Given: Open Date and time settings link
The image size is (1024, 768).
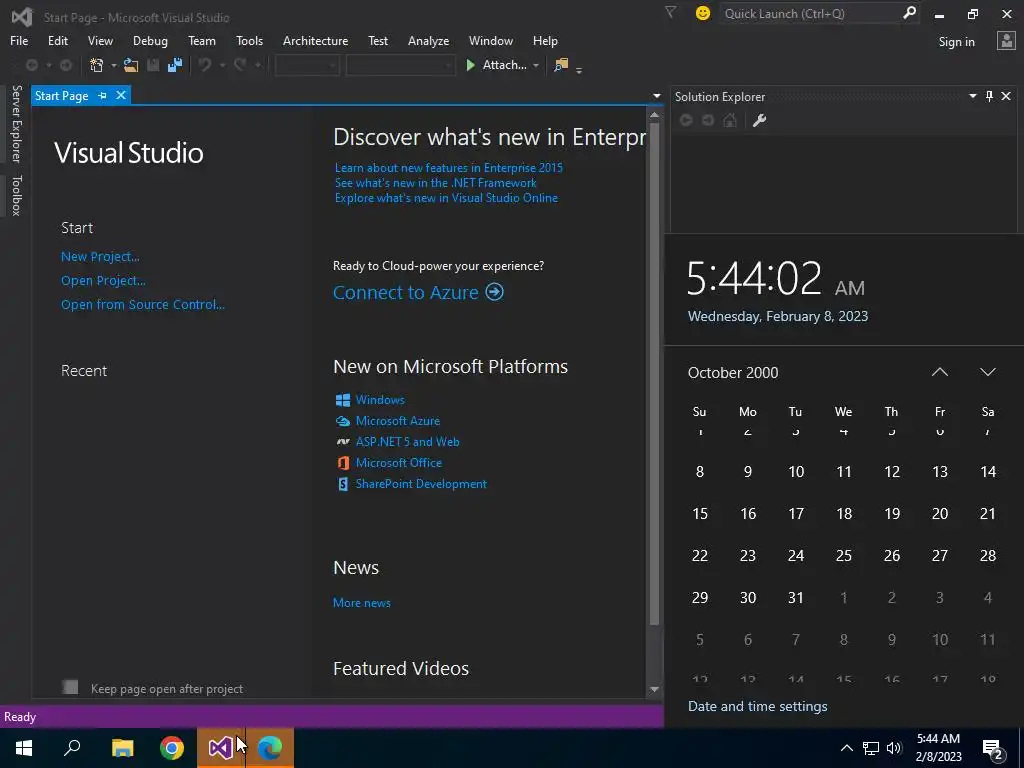Looking at the screenshot, I should coord(758,706).
